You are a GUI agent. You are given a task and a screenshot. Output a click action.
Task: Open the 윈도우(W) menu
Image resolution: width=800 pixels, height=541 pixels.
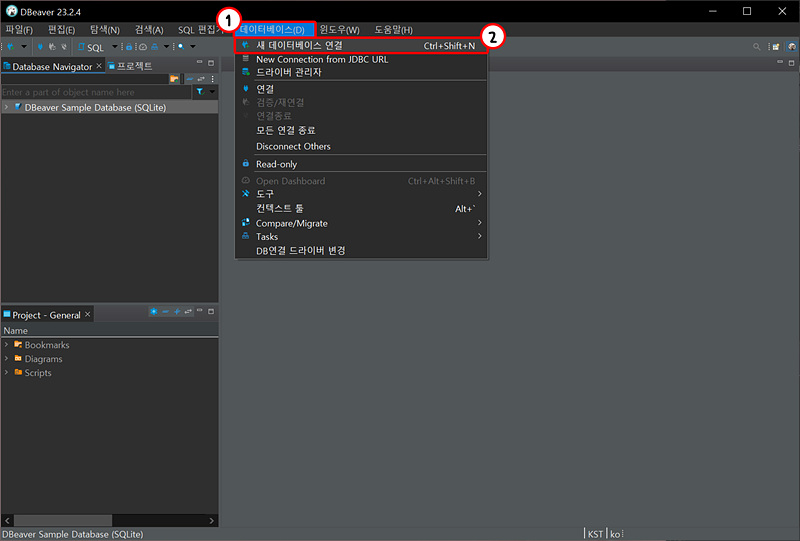click(x=339, y=30)
